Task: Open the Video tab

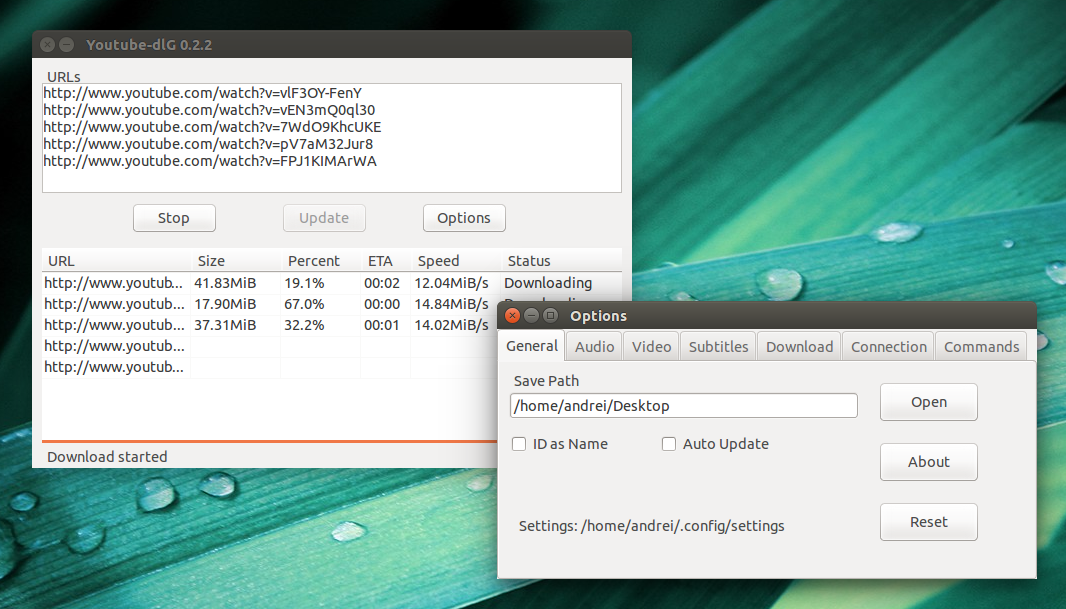Action: [x=651, y=347]
